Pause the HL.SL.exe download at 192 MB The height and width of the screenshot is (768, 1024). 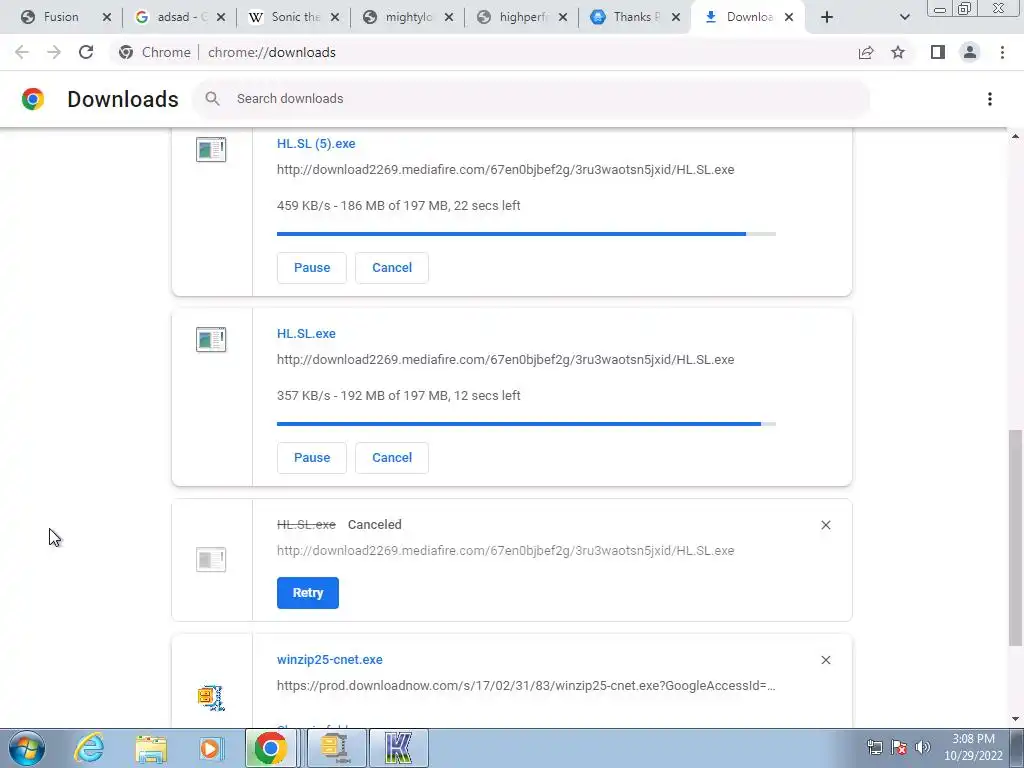pyautogui.click(x=312, y=458)
